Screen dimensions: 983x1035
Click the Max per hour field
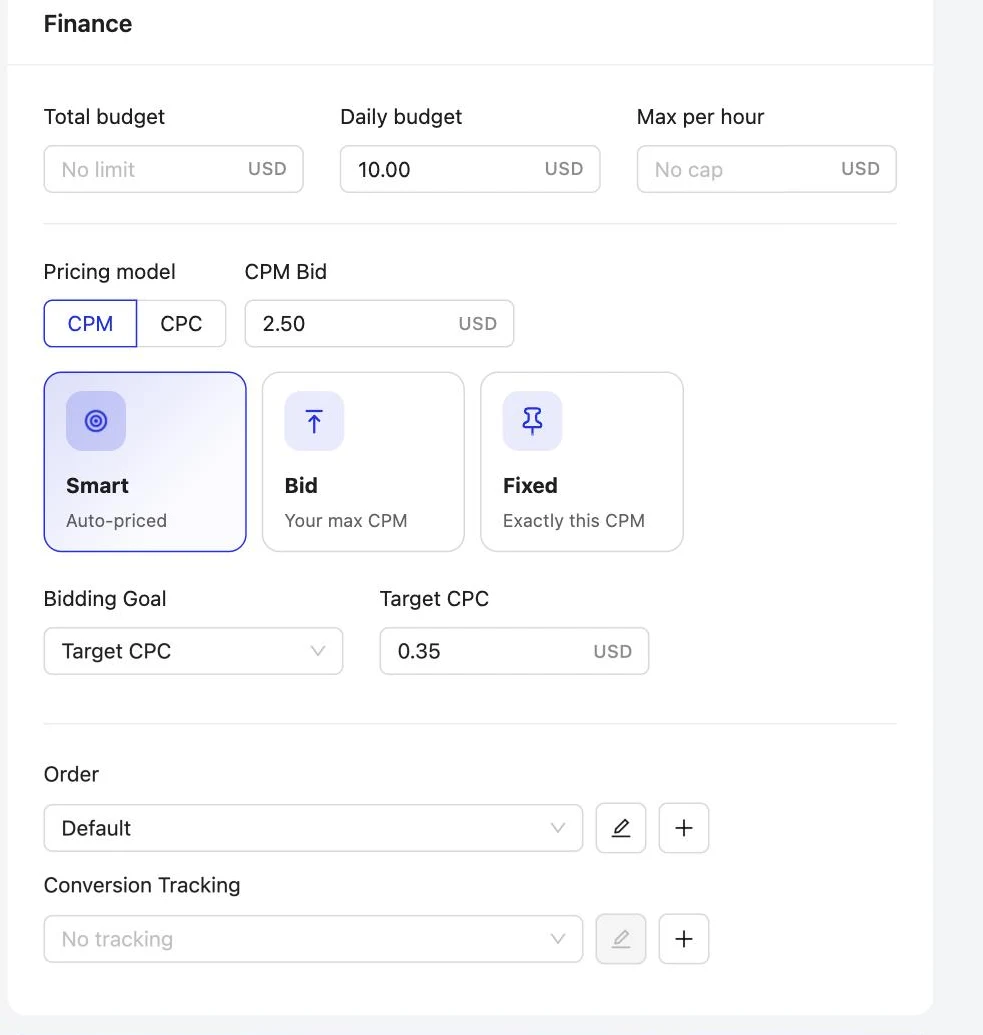pyautogui.click(x=766, y=169)
